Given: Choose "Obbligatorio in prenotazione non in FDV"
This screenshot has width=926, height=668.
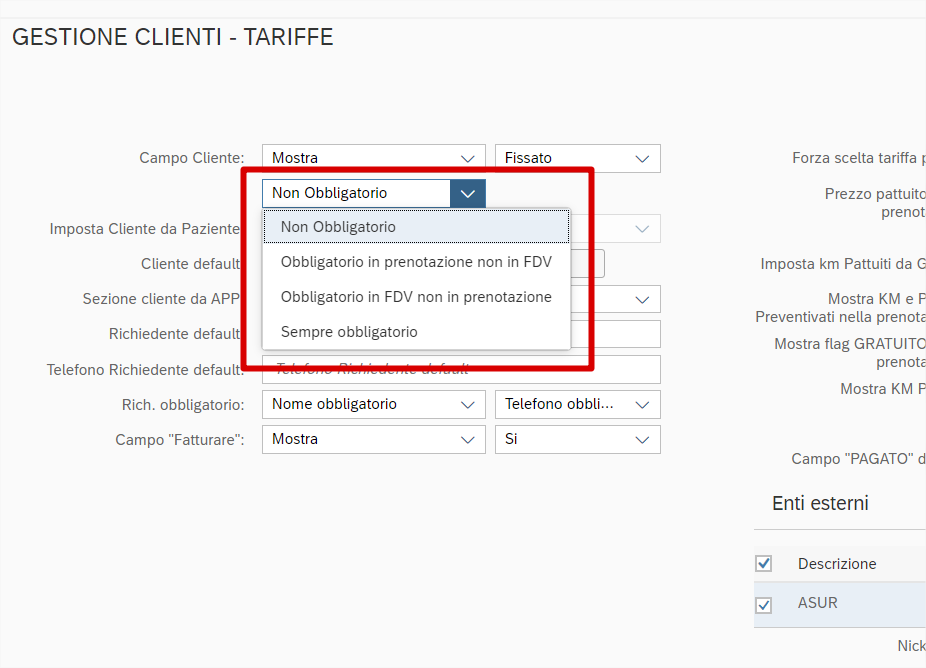Looking at the screenshot, I should pos(416,262).
